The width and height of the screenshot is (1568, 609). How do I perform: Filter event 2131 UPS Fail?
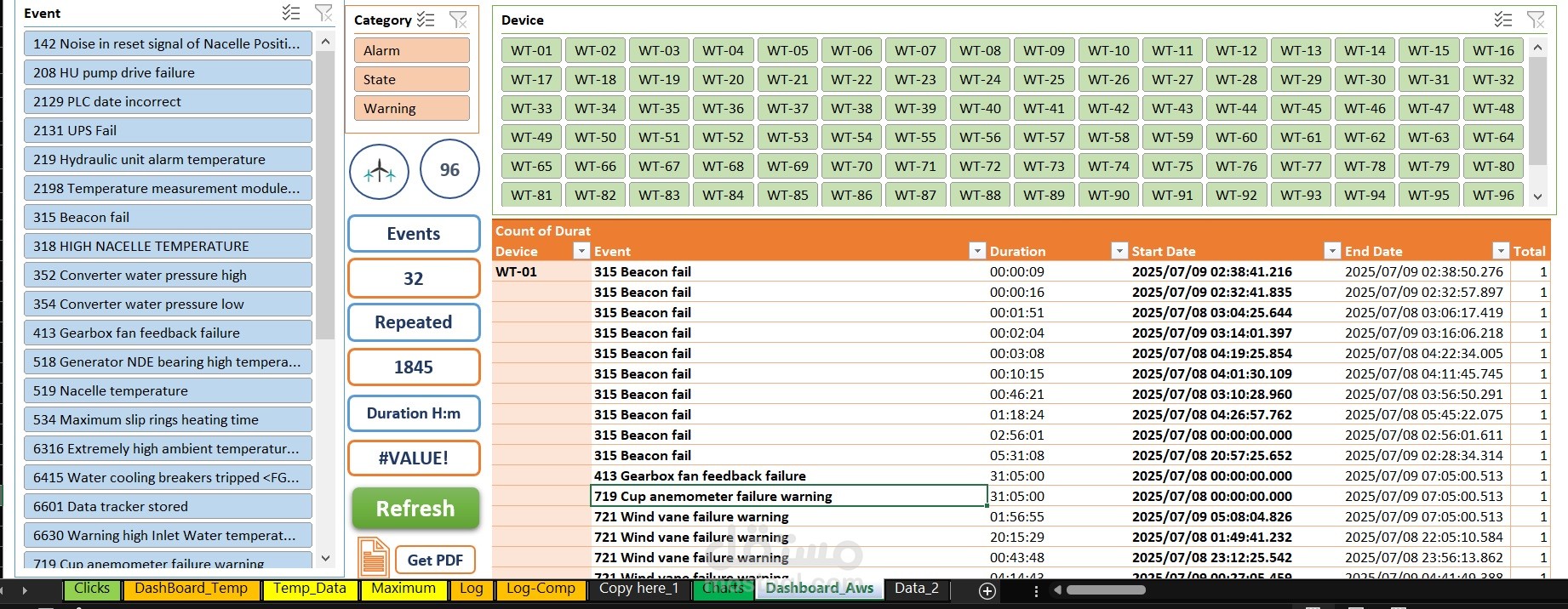[168, 130]
